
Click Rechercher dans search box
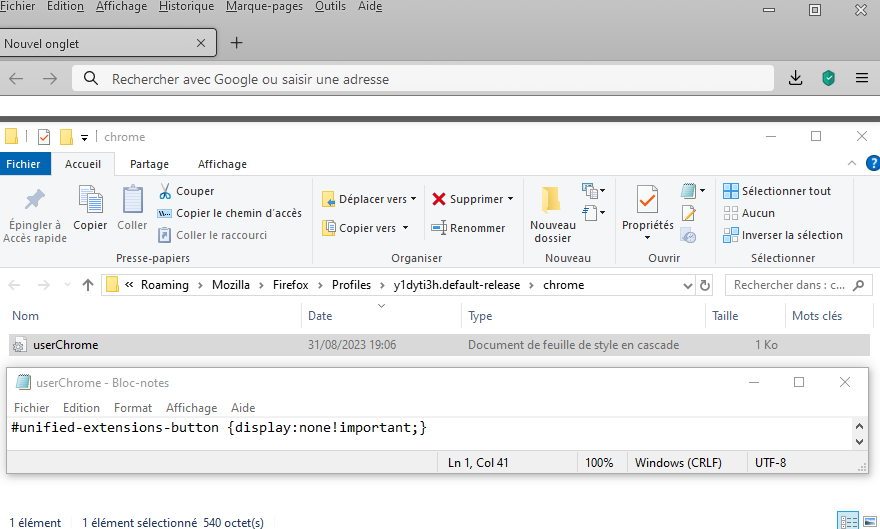pos(798,285)
